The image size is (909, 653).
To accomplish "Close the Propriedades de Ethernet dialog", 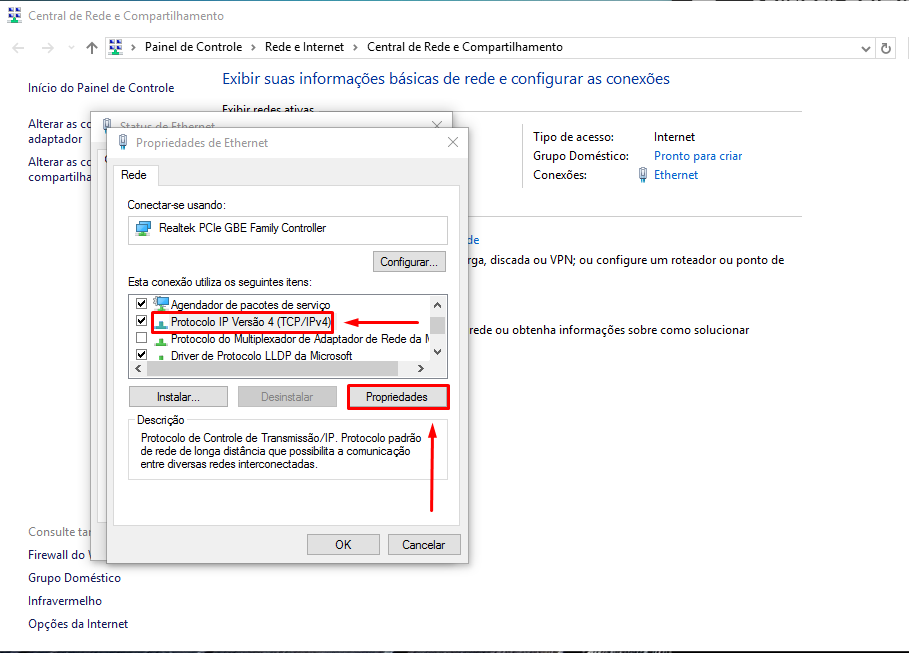I will pos(453,142).
